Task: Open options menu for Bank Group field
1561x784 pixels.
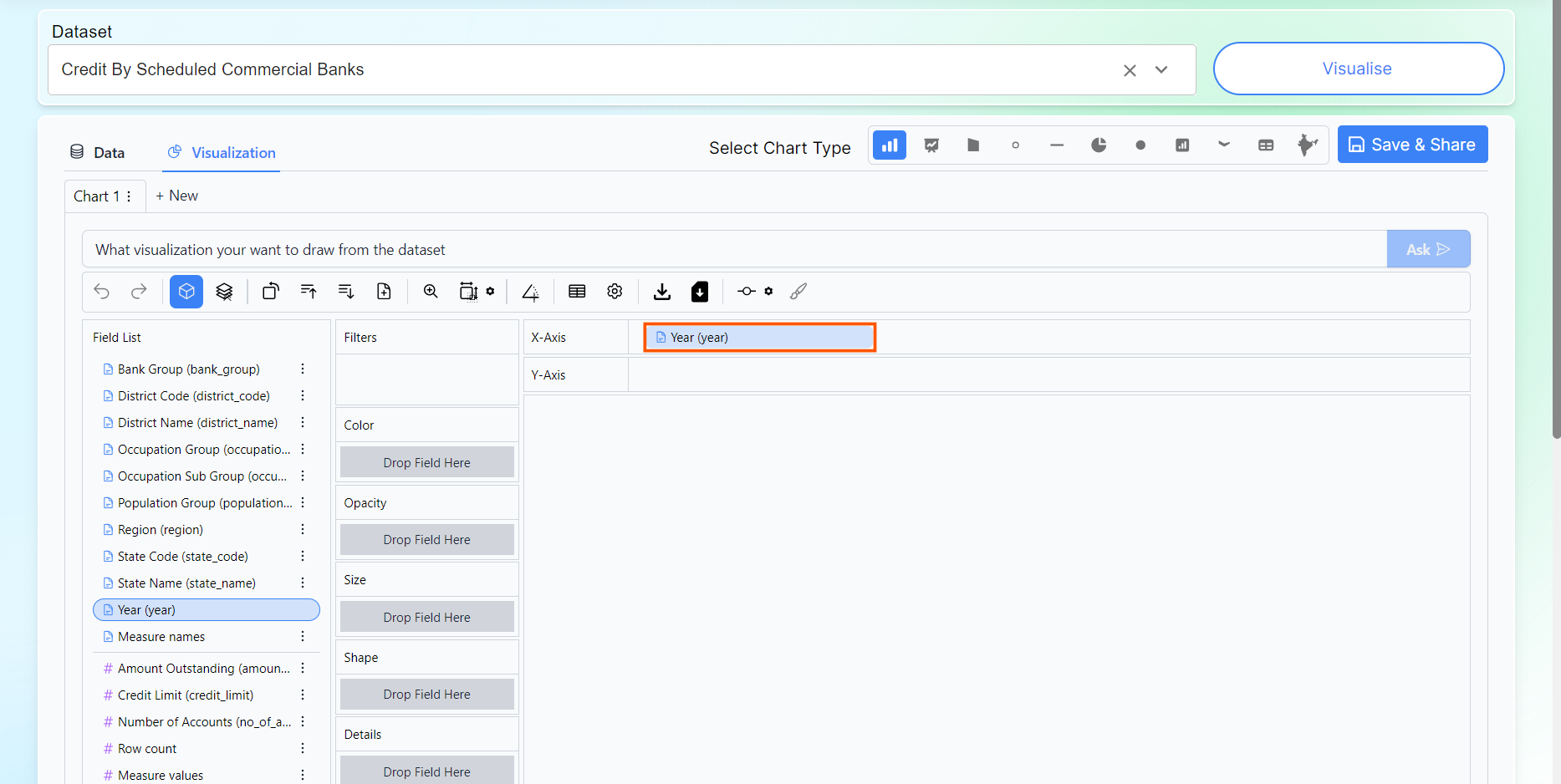Action: click(x=303, y=369)
